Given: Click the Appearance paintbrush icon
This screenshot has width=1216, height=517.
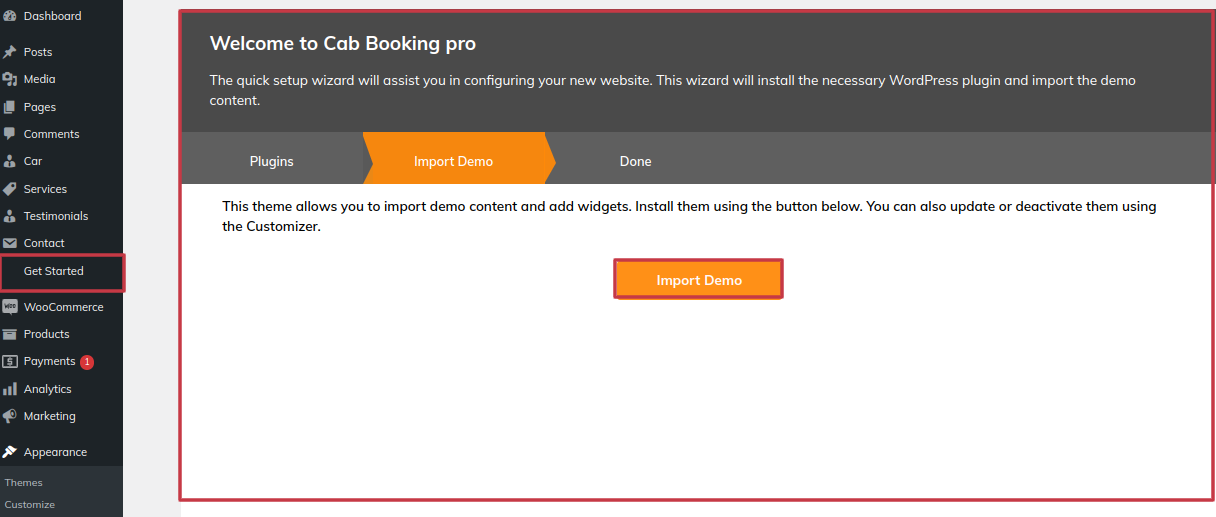Looking at the screenshot, I should click(10, 452).
